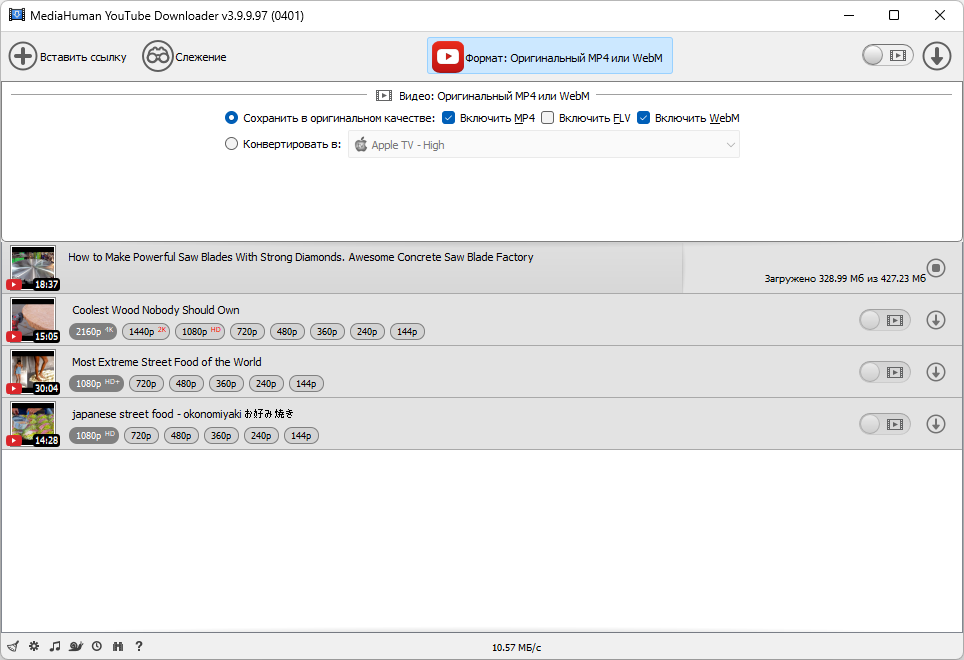This screenshot has width=964, height=660.
Task: Click the broom clear-list icon in status bar
Action: pos(13,646)
